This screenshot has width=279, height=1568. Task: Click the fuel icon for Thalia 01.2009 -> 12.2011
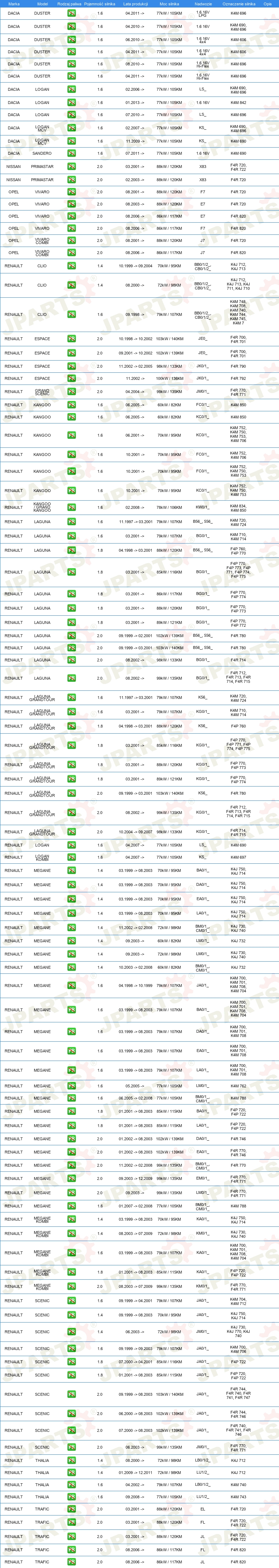click(x=71, y=1473)
